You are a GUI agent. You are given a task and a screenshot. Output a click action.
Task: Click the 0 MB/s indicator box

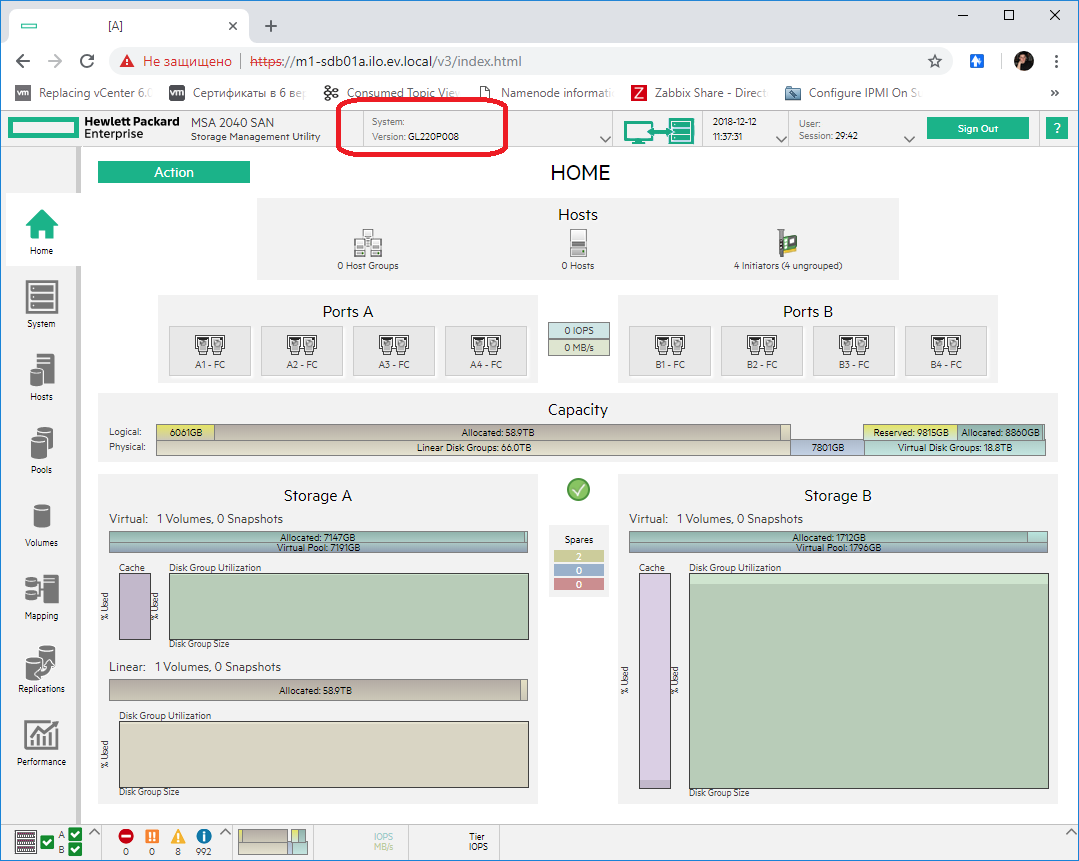click(579, 348)
